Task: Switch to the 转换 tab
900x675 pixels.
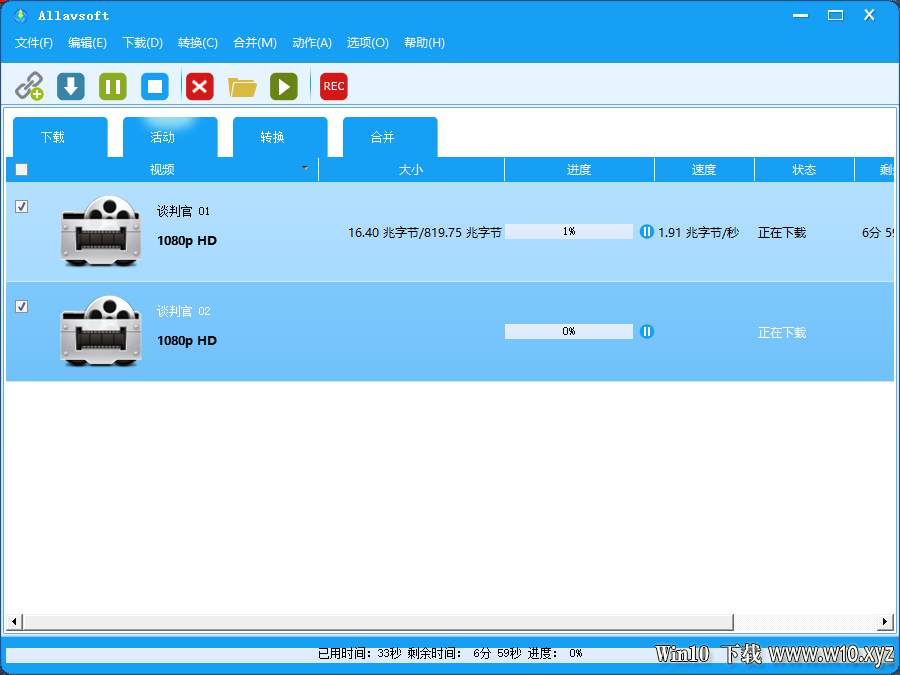Action: click(280, 137)
